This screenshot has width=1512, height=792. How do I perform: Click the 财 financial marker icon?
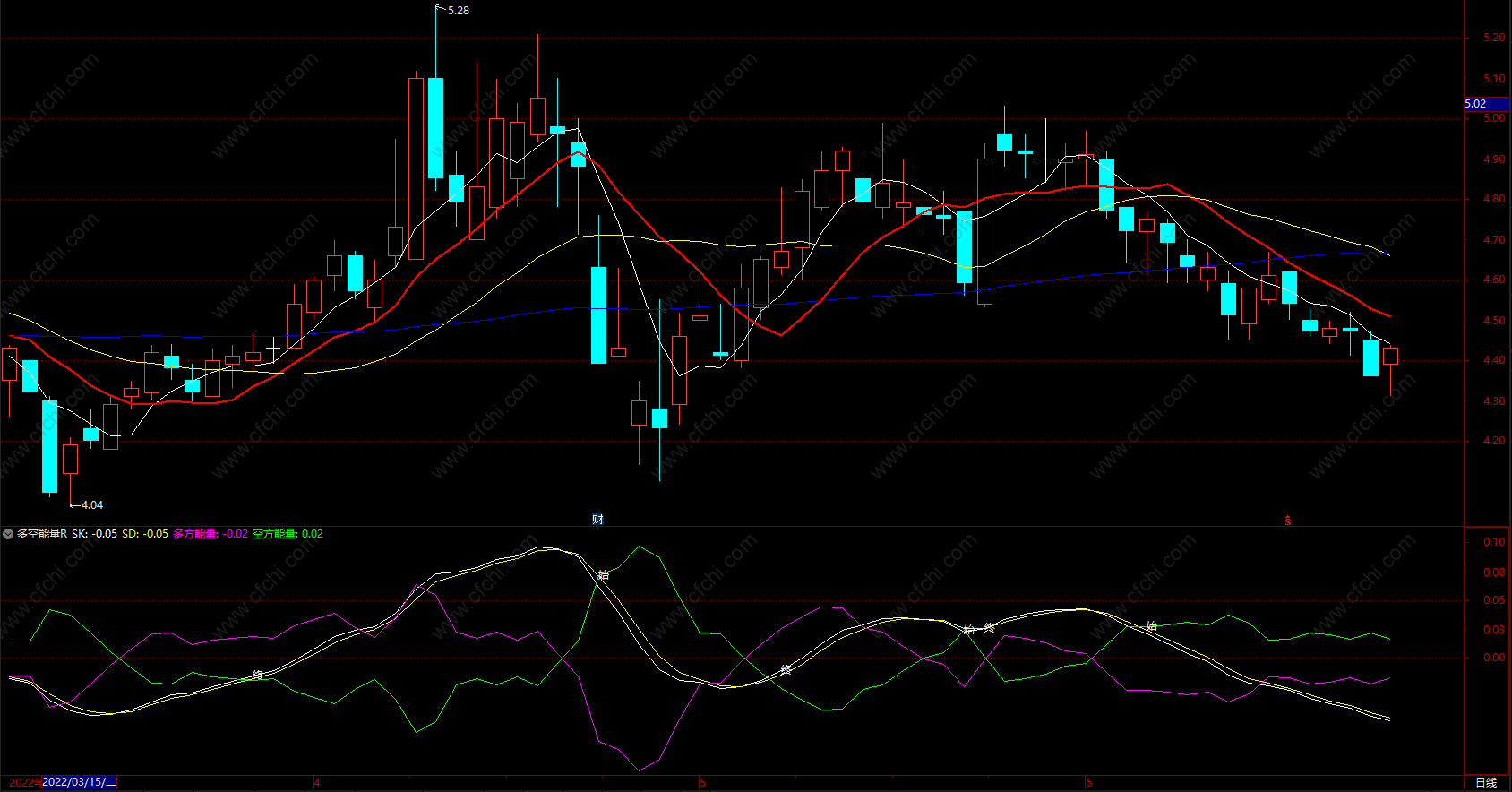(597, 520)
